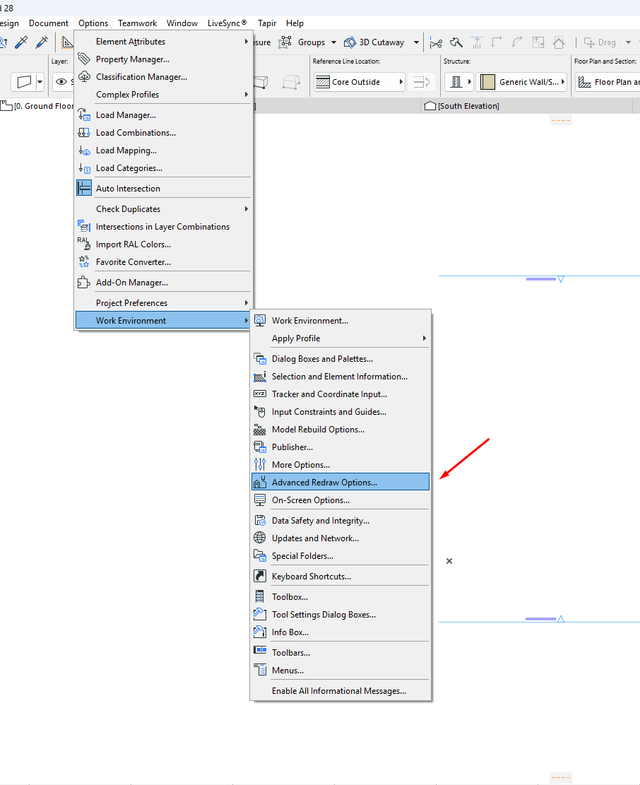Screen dimensions: 640x785
Task: Click the wall geometry method icon
Action: (24, 82)
